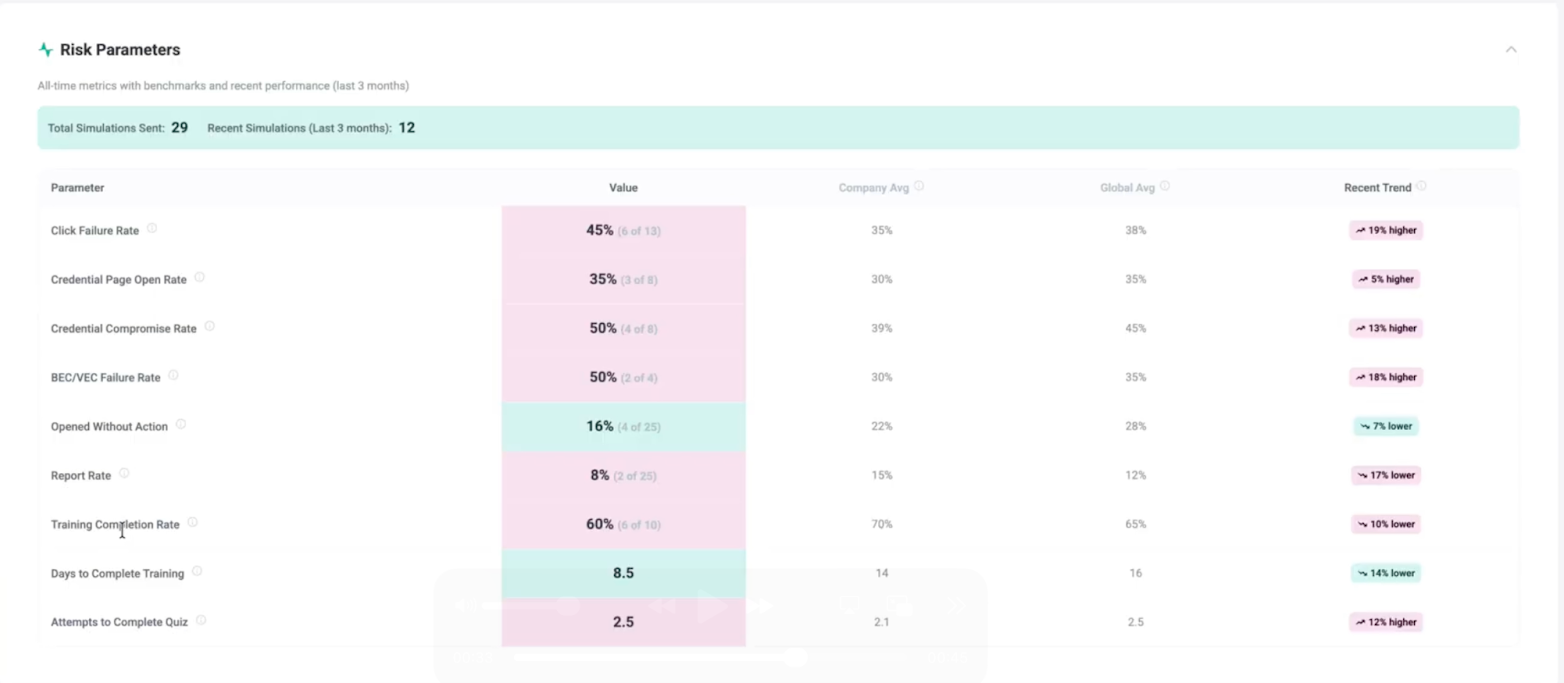Open info icon beside Days to Complete Training
The image size is (1564, 683).
[197, 571]
